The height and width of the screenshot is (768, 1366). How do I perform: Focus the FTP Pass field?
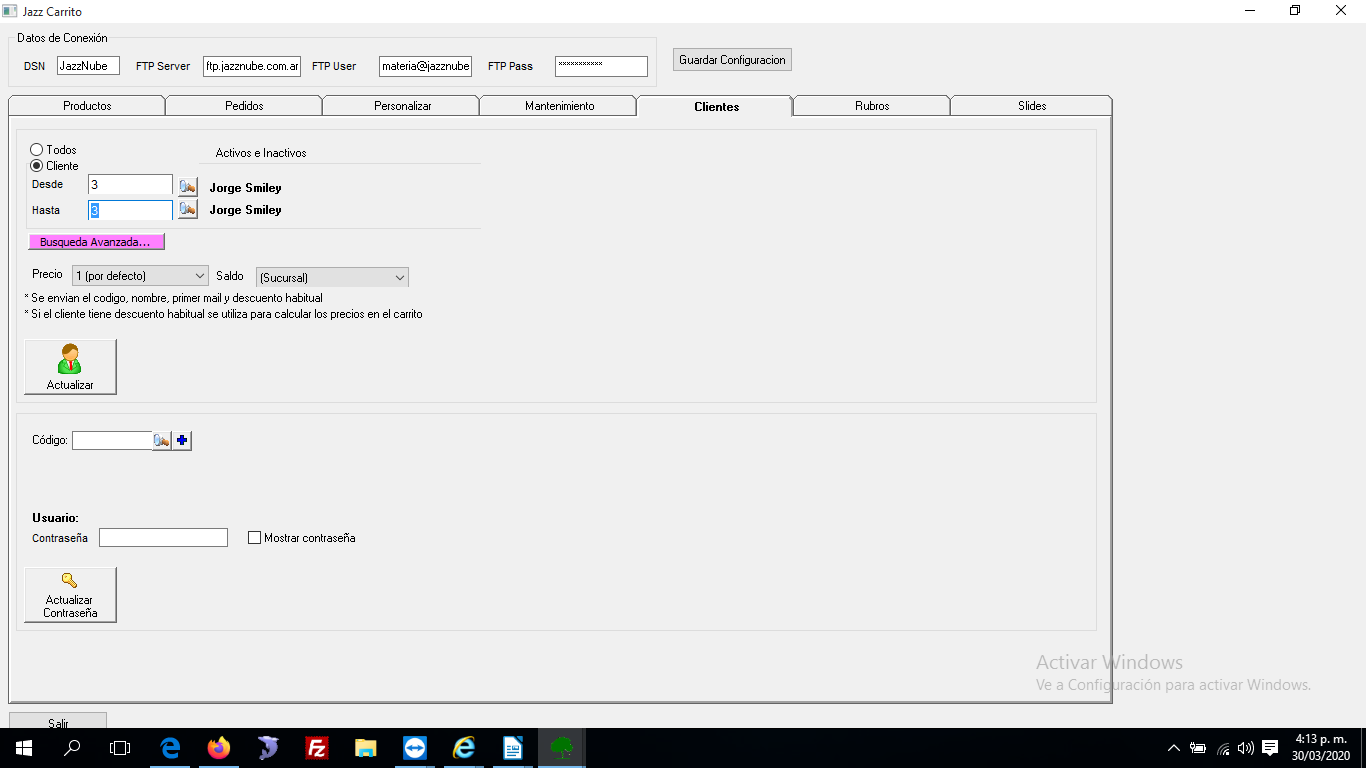point(601,66)
